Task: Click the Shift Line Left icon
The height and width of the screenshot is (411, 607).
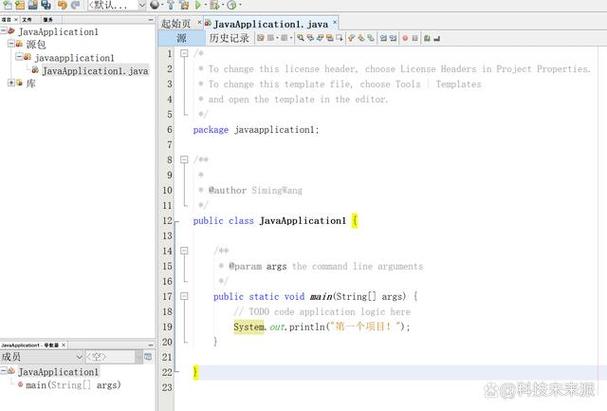Action: [x=383, y=38]
